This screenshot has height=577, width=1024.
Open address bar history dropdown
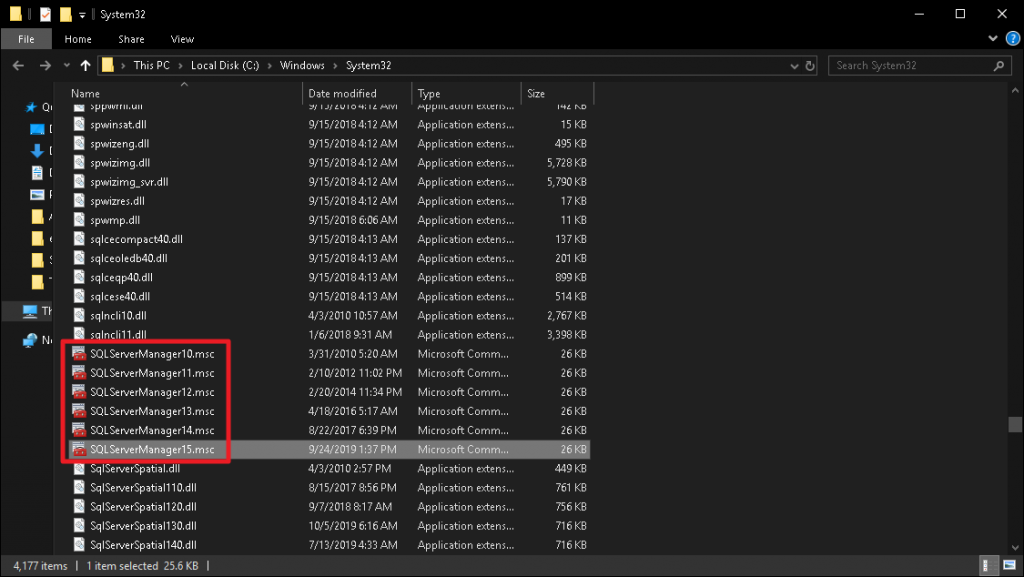pyautogui.click(x=794, y=65)
